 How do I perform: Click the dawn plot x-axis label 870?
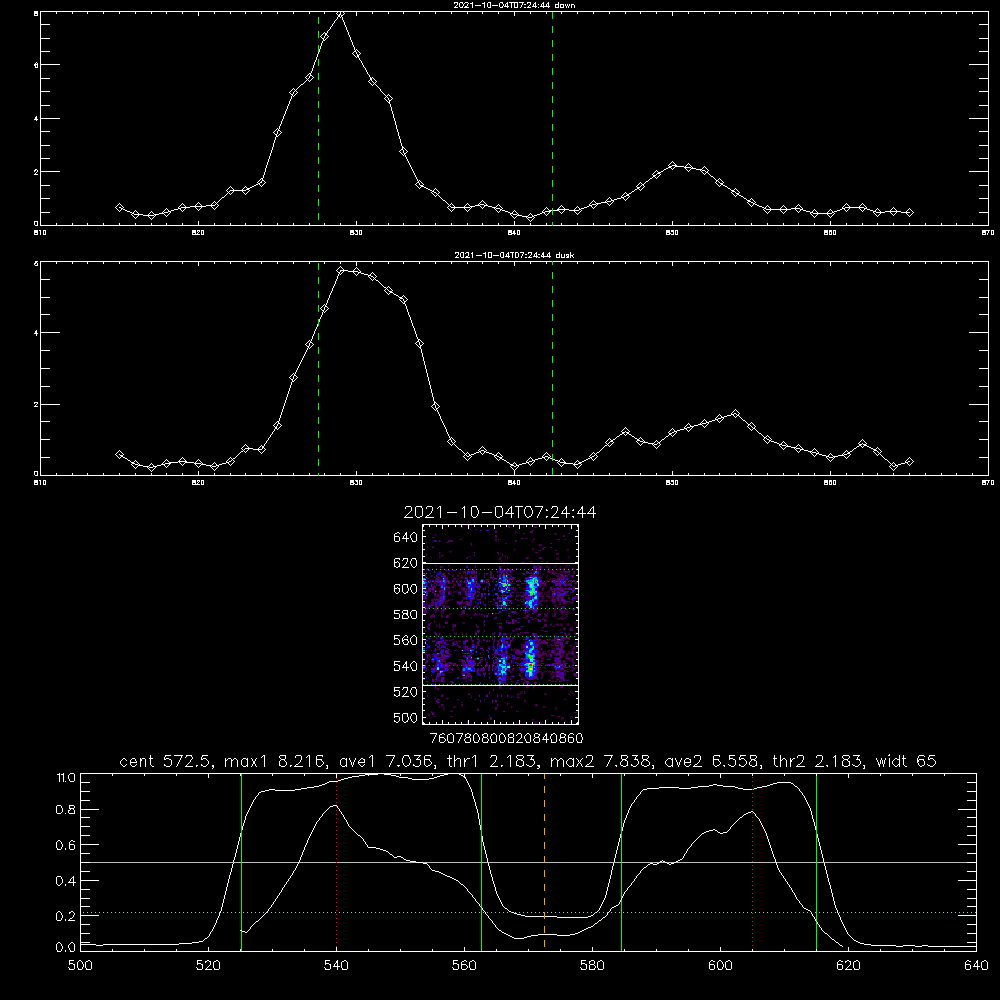point(987,233)
